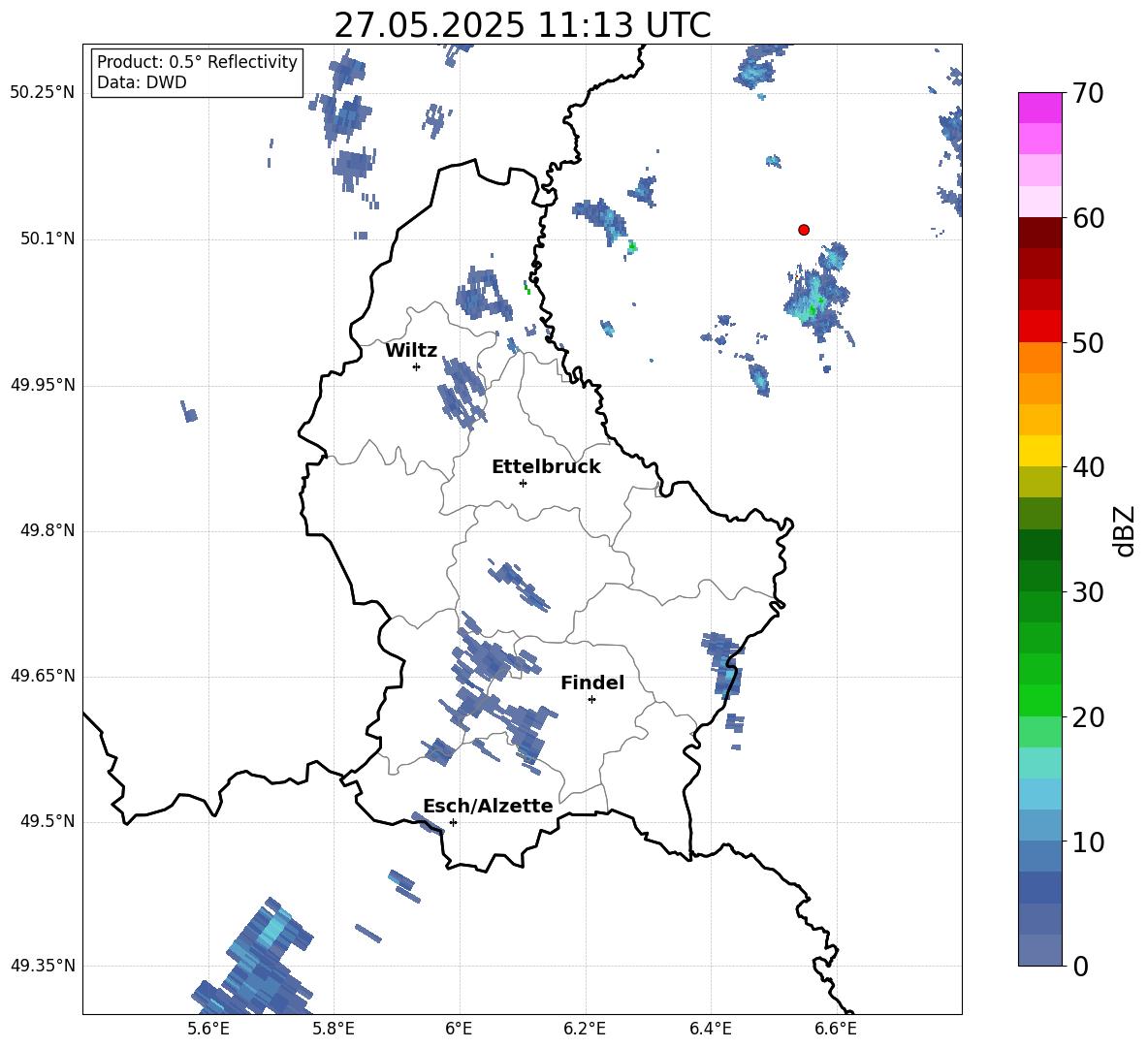Viewport: 1148px width, 1048px height.
Task: Click the Esch/Alzette station cross marker
Action: pyautogui.click(x=453, y=822)
